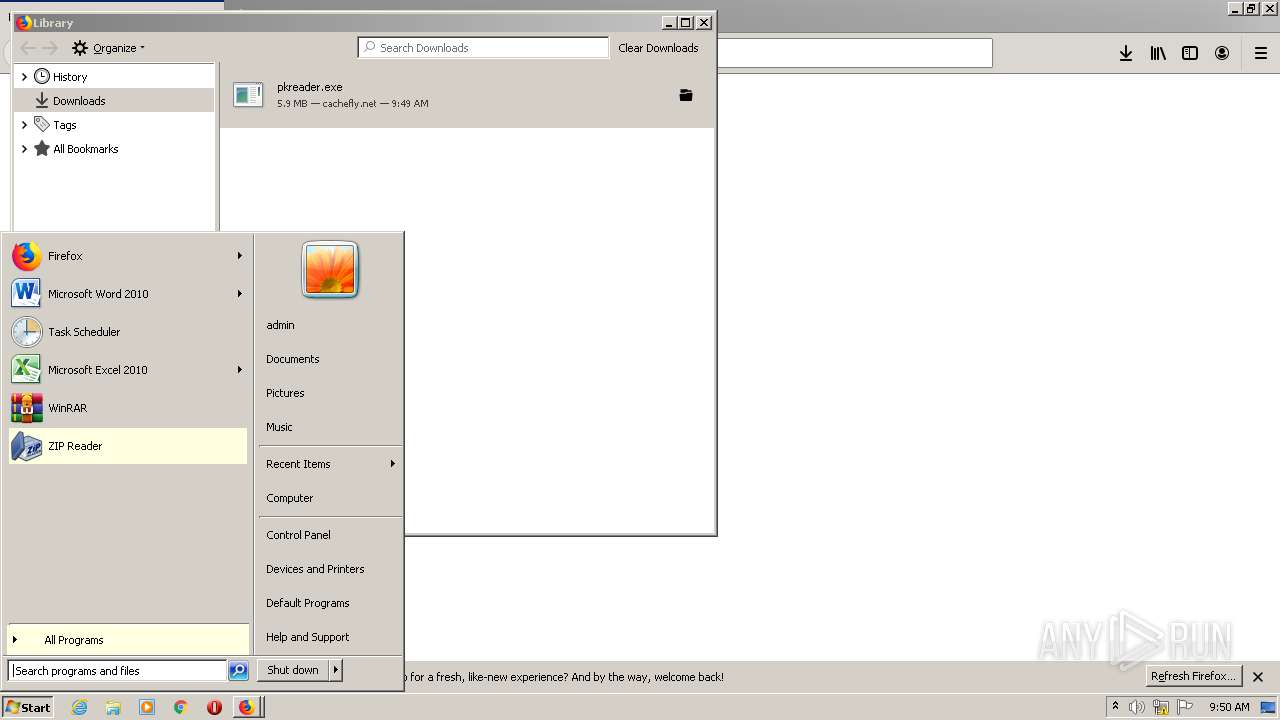1280x720 pixels.
Task: Open Computer from Start menu
Action: pos(290,498)
